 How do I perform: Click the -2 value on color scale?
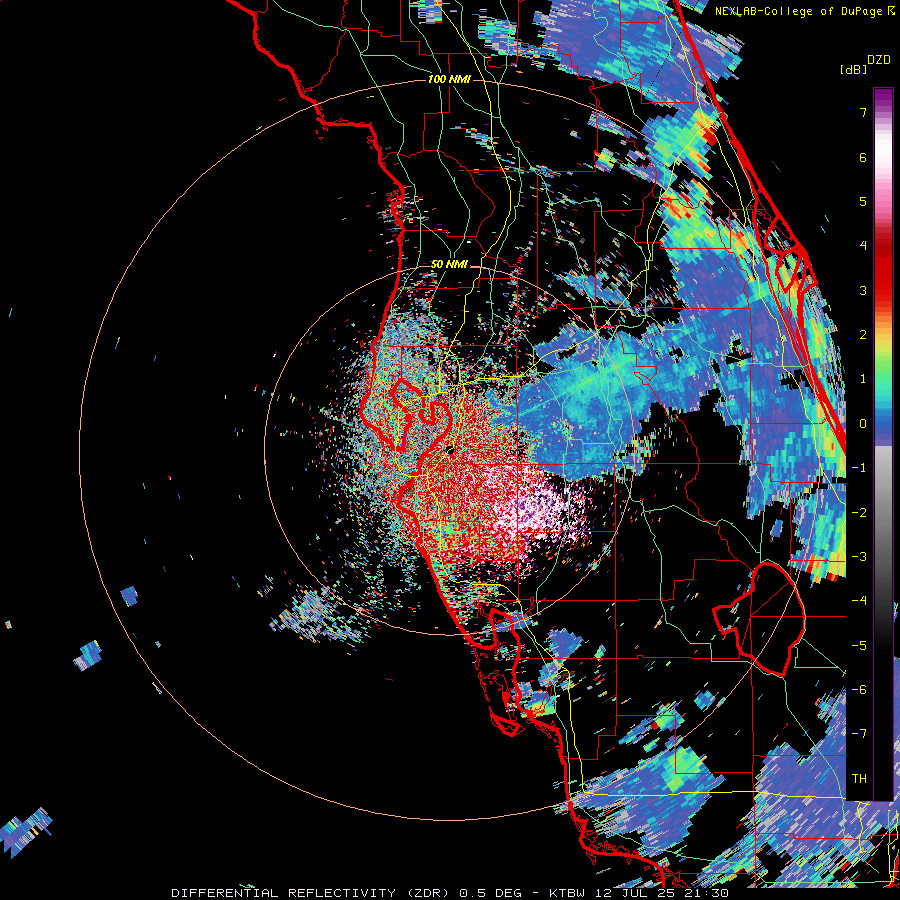tap(859, 513)
